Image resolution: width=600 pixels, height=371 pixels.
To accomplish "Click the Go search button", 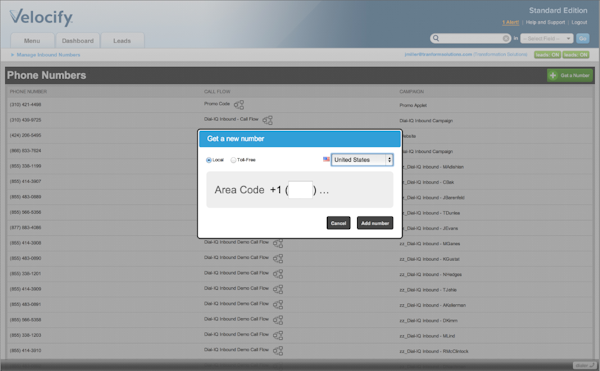I will (583, 38).
